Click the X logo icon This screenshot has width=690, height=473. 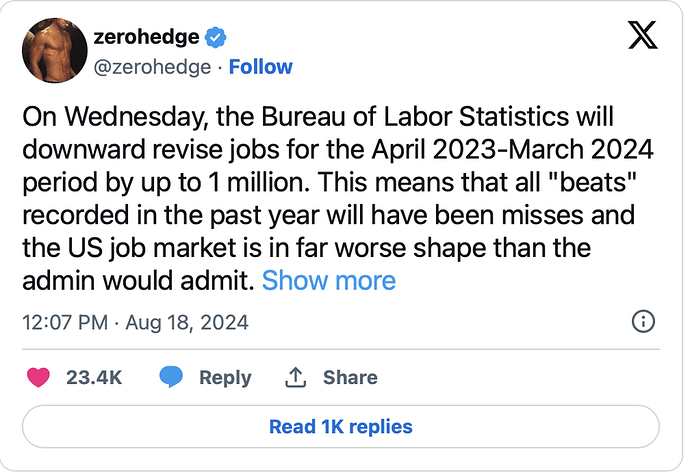click(x=642, y=35)
